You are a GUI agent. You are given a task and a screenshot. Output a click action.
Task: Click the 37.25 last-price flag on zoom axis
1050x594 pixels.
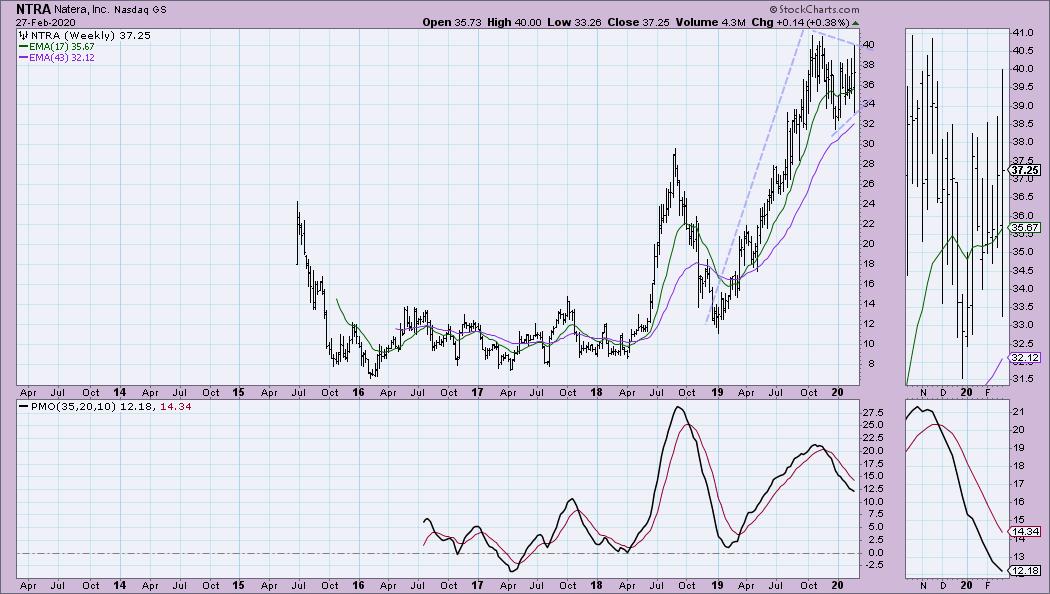coord(1025,170)
